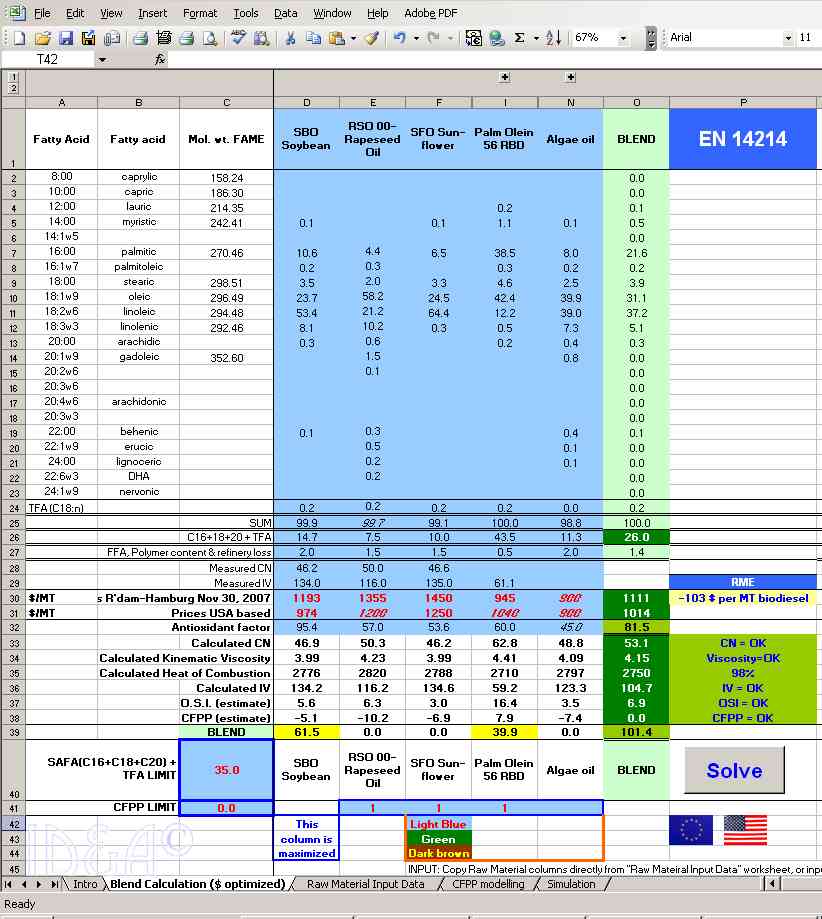
Task: Click the Excel document icon beside File
Action: (x=16, y=12)
